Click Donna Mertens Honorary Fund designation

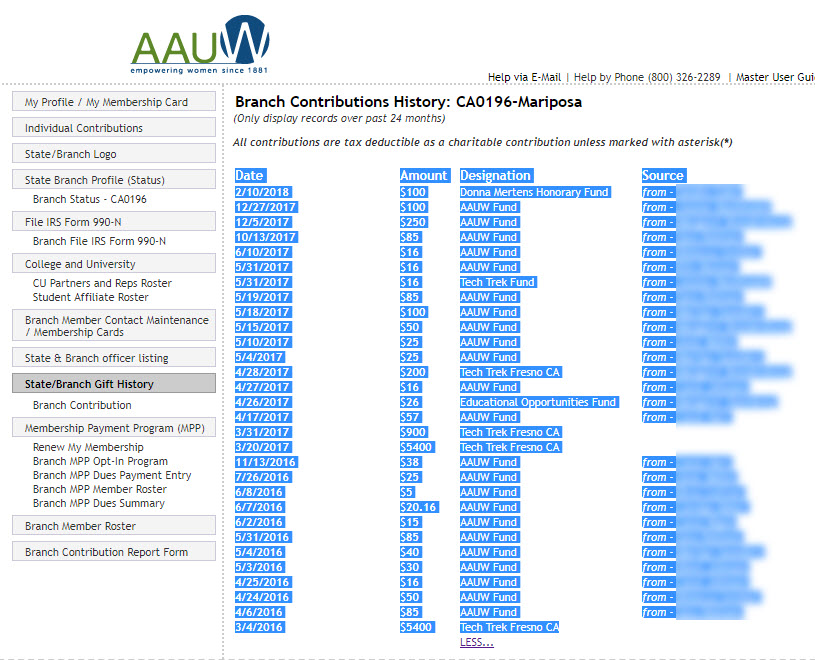535,192
